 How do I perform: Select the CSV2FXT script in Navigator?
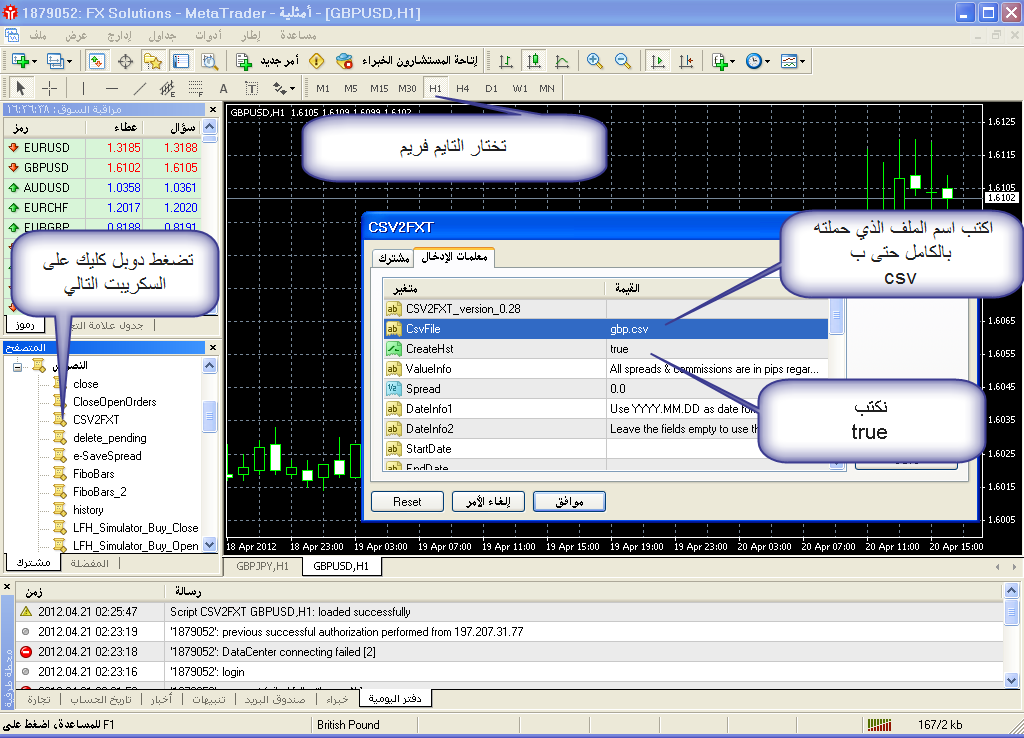(x=96, y=420)
